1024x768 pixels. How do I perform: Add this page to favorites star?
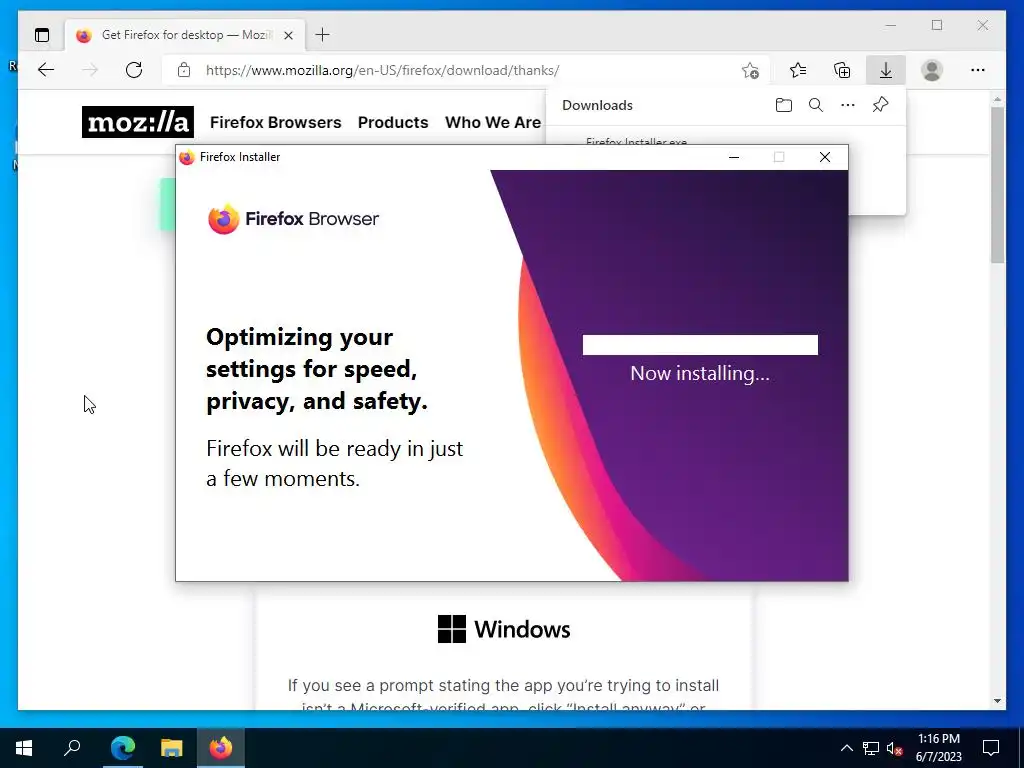tap(750, 71)
